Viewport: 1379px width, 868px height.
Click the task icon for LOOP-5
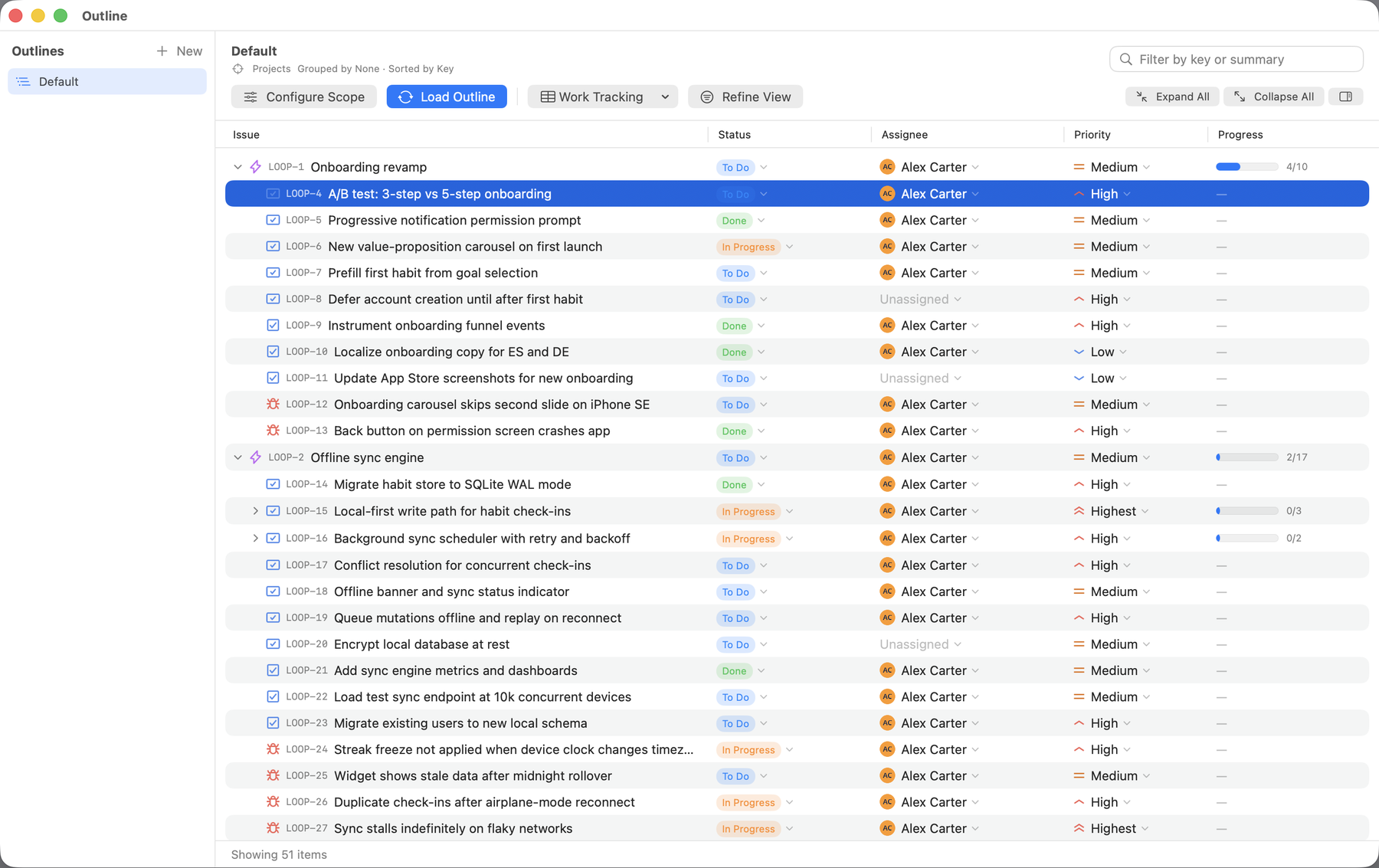[273, 220]
